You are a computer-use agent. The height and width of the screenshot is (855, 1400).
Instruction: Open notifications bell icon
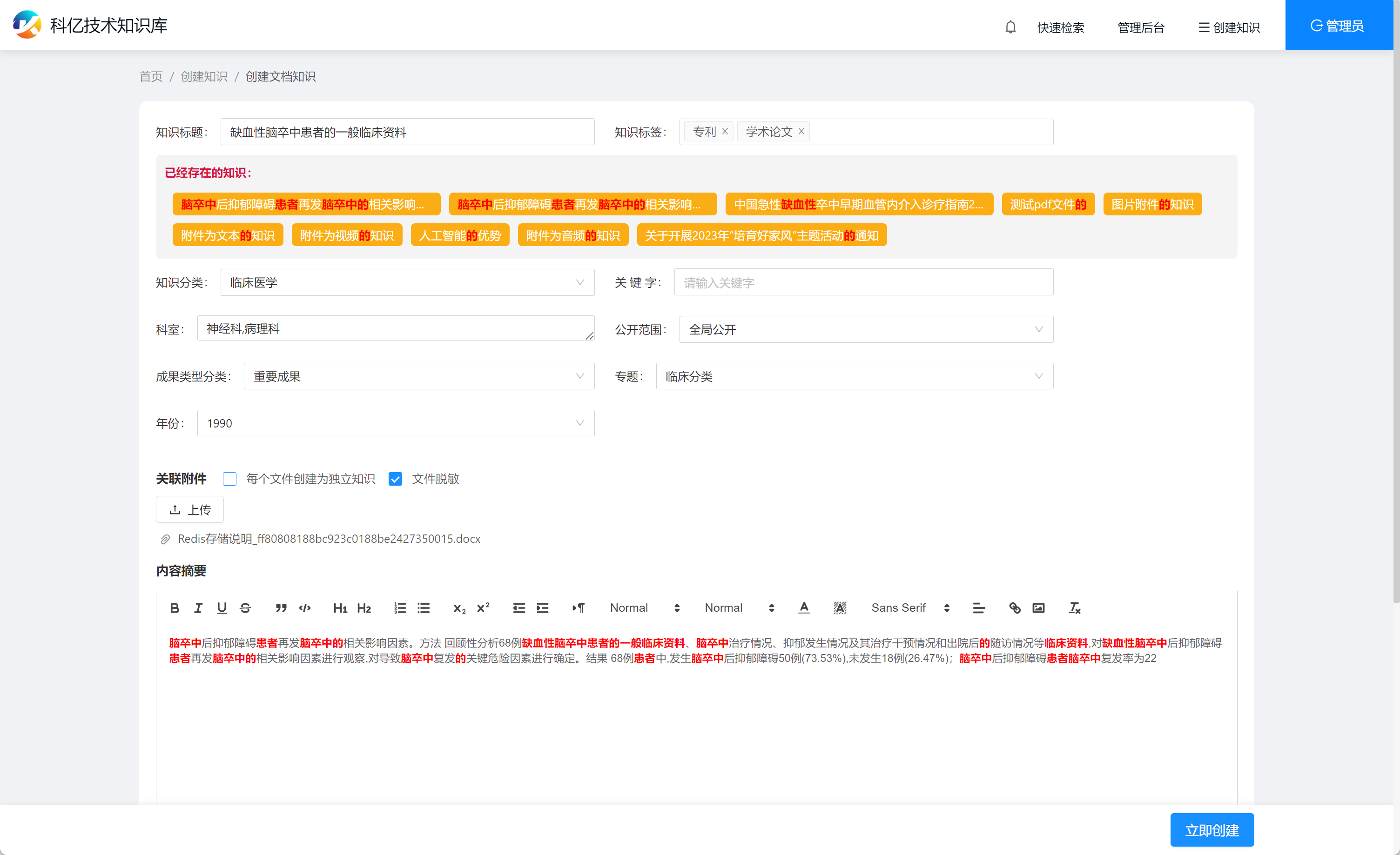1010,27
